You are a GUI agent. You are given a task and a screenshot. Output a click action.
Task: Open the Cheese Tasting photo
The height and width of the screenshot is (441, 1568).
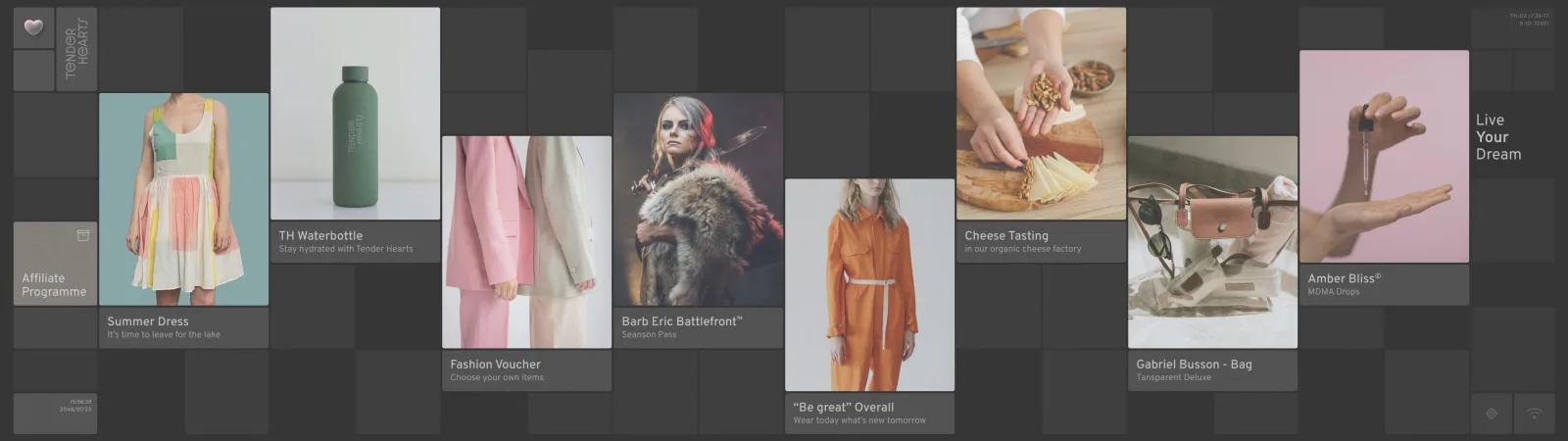[x=1041, y=114]
